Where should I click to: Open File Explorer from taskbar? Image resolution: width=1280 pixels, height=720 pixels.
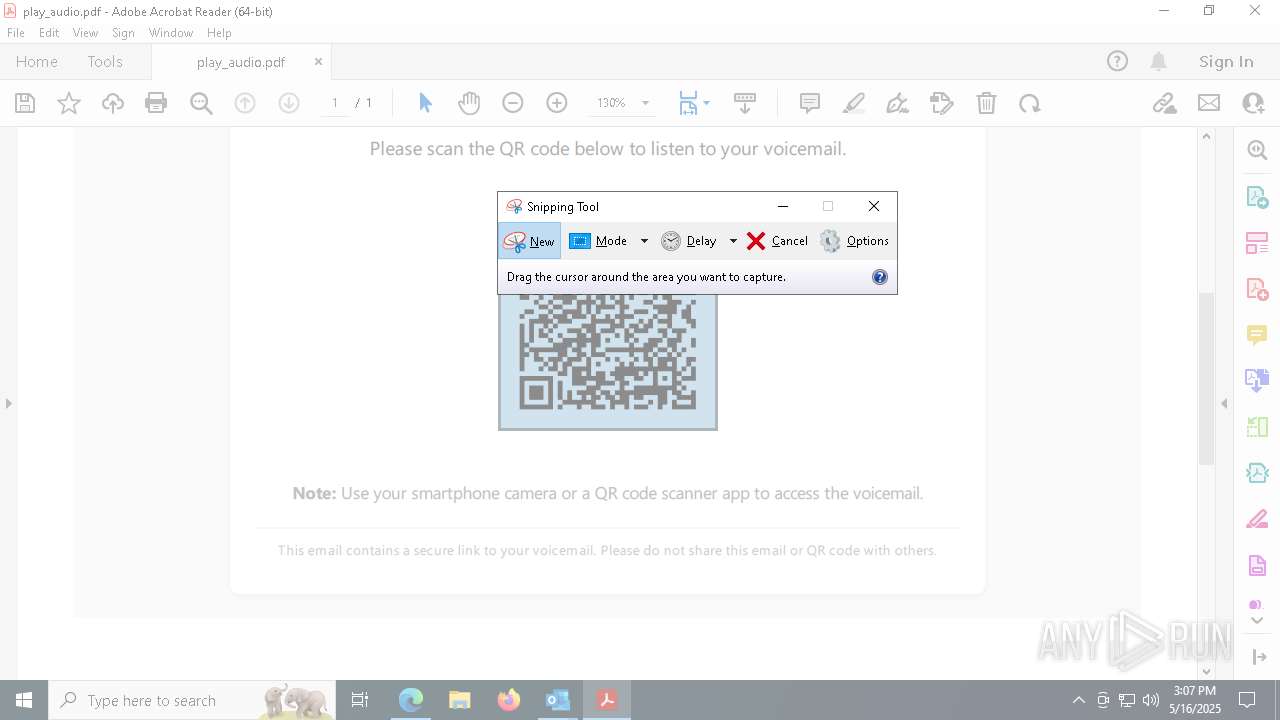point(460,700)
